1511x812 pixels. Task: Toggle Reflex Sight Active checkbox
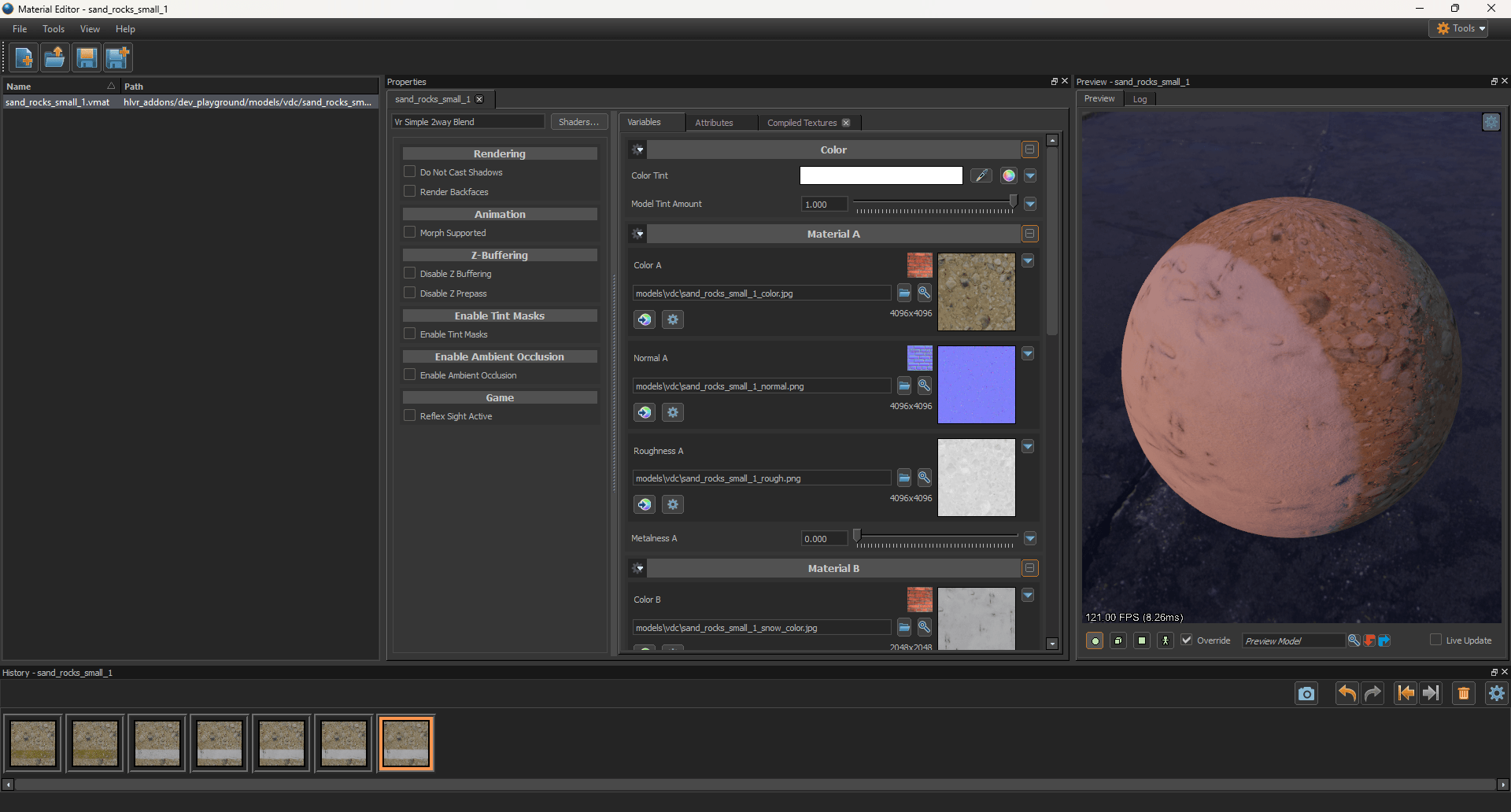pos(409,415)
